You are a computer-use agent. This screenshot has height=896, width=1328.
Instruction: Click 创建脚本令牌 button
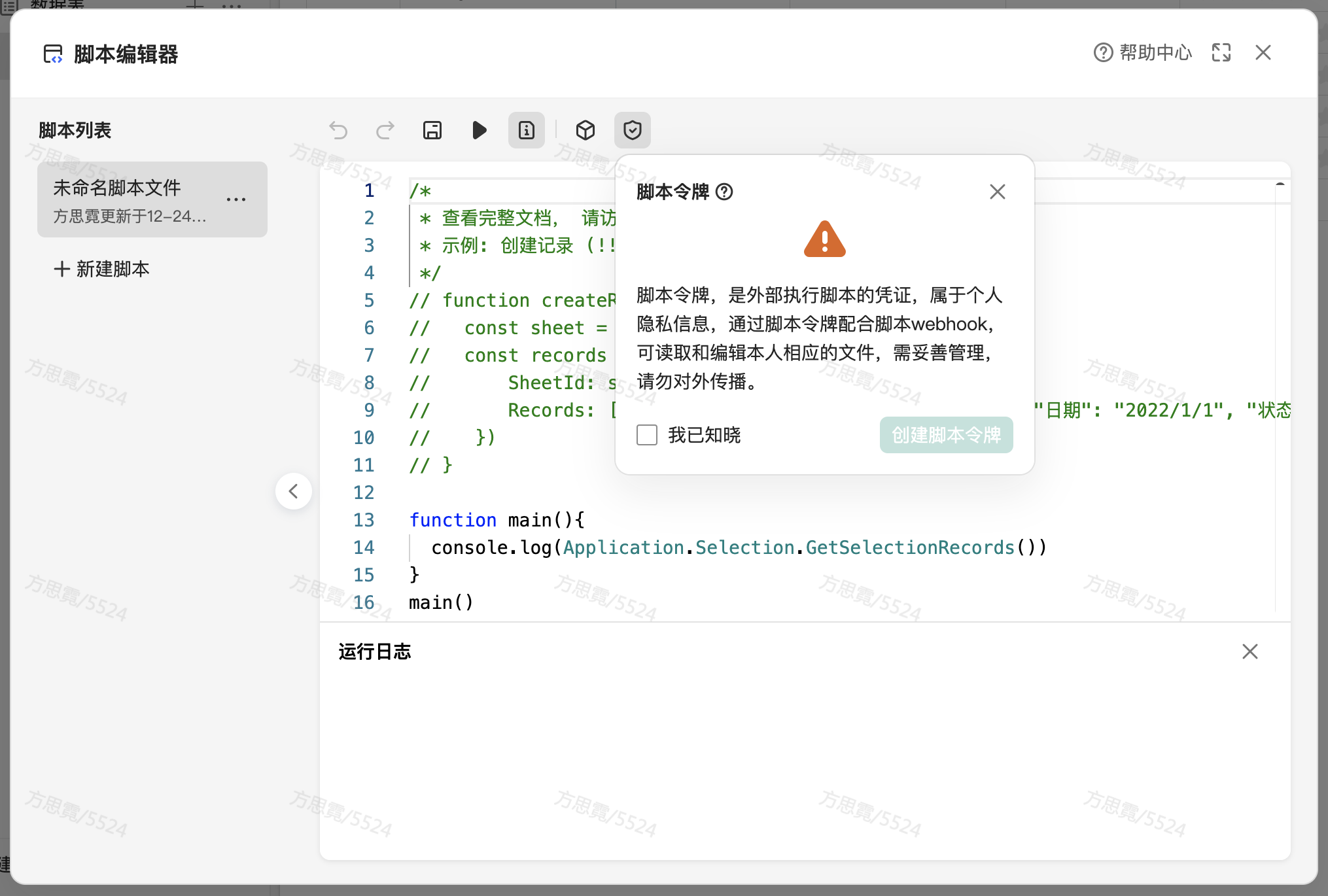946,435
